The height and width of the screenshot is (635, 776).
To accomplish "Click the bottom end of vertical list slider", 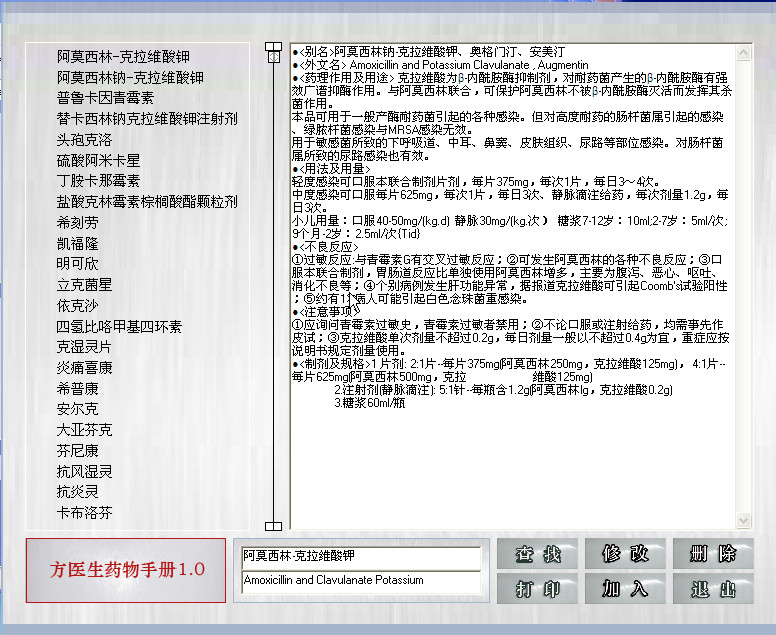I will coord(273,526).
